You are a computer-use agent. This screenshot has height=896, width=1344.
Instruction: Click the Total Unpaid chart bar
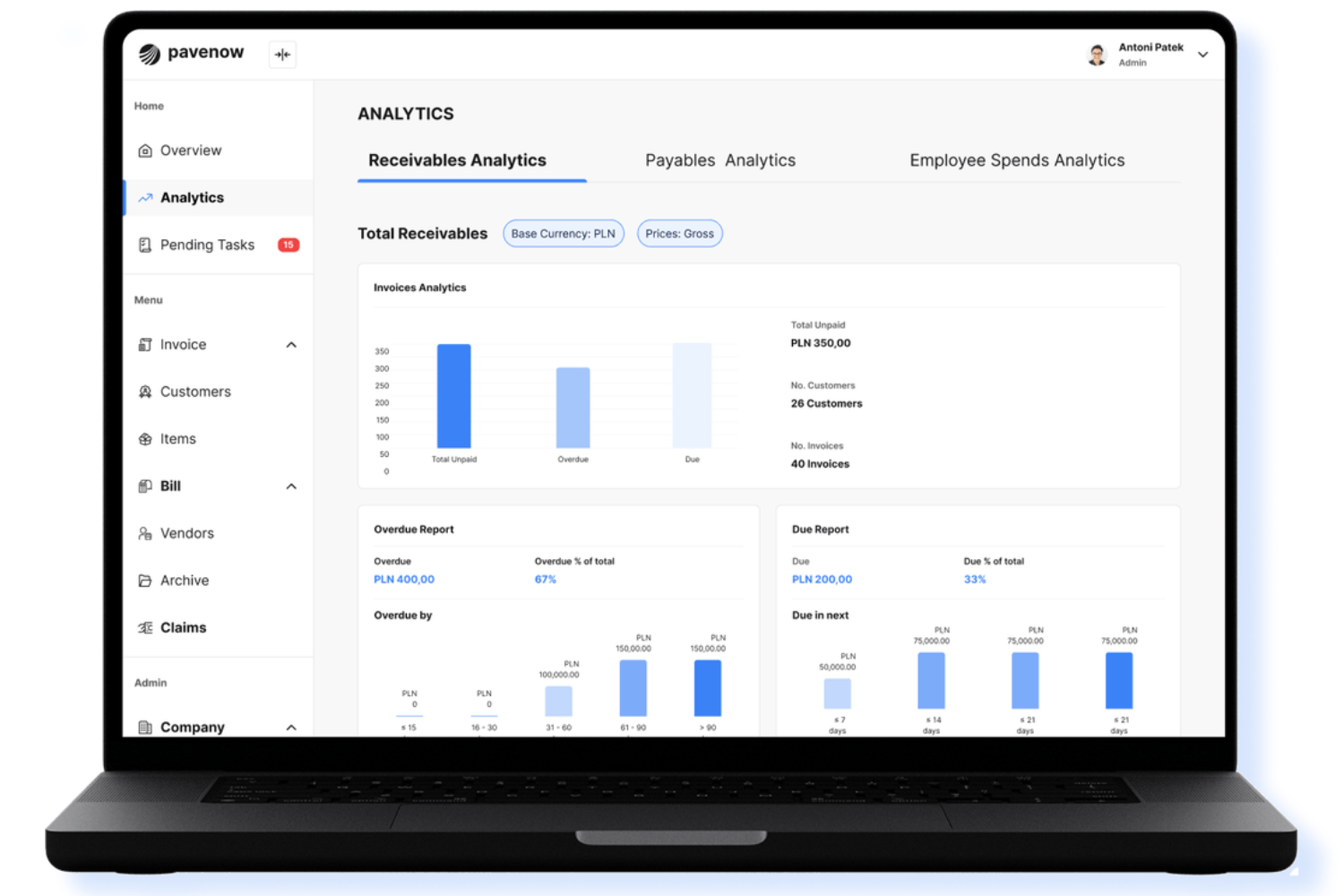tap(454, 396)
